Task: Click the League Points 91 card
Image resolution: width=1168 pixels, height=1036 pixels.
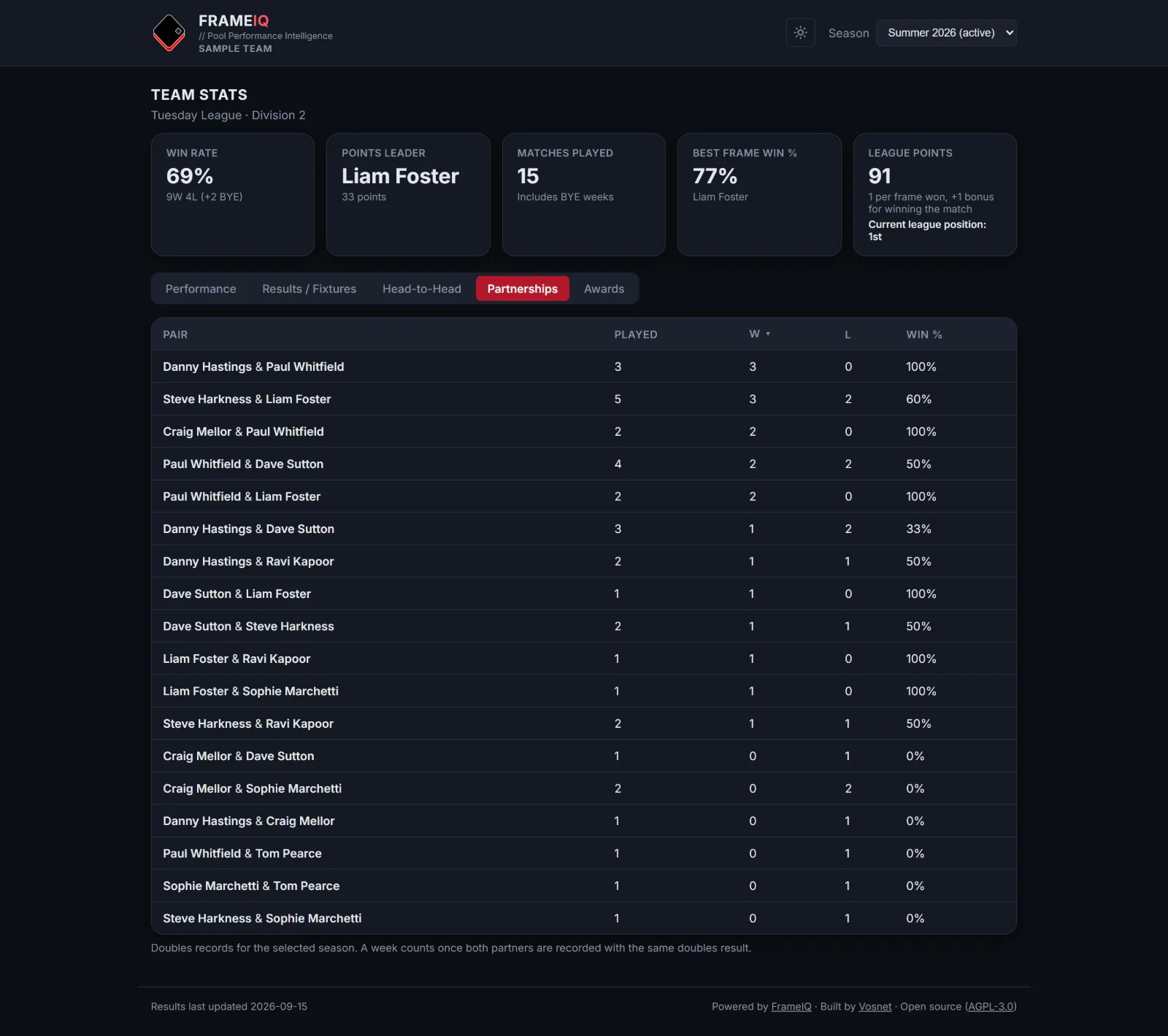Action: tap(934, 194)
